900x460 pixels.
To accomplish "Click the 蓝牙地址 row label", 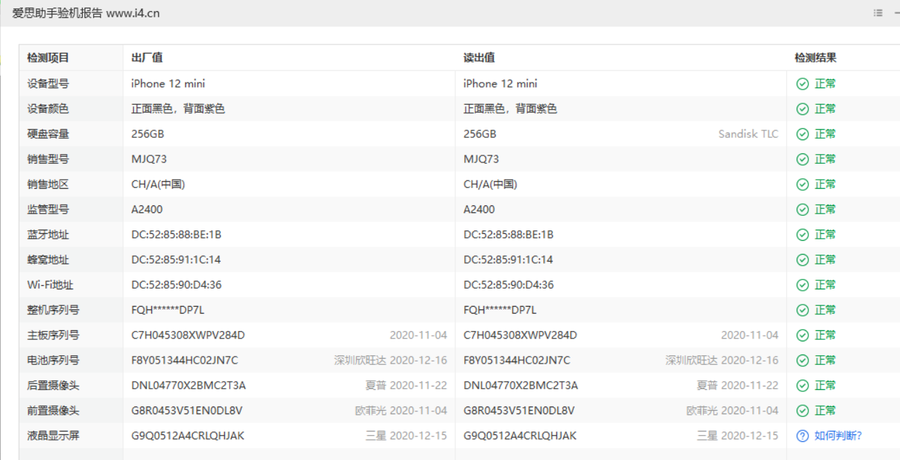I will tap(48, 235).
